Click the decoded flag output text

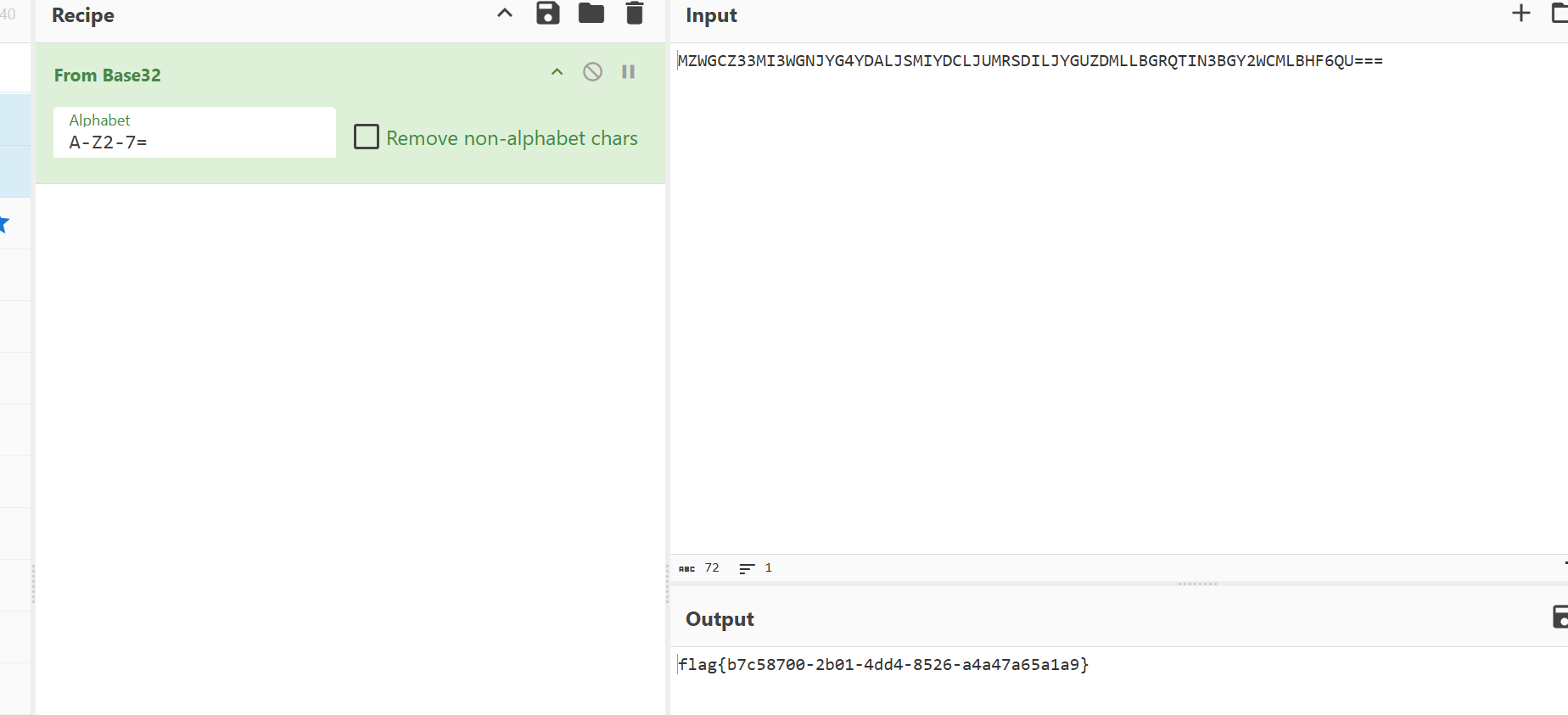click(x=883, y=665)
